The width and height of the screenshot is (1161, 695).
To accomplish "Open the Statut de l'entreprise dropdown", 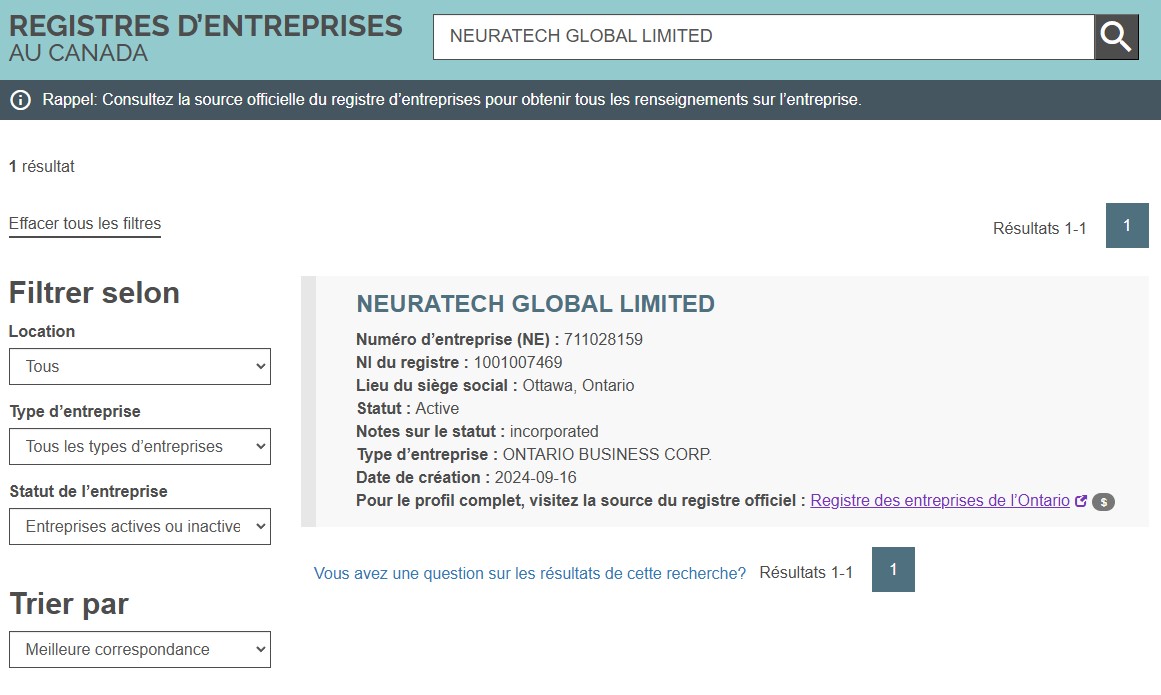I will pyautogui.click(x=140, y=526).
